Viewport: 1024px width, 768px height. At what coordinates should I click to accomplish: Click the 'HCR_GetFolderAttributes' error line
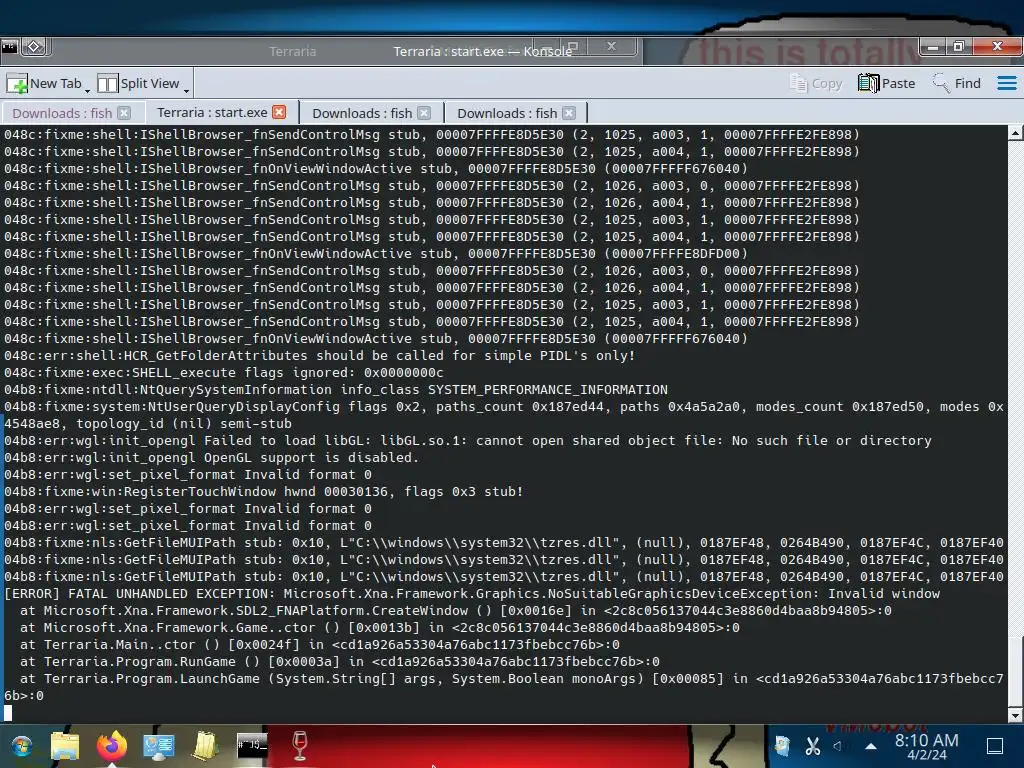coord(319,356)
